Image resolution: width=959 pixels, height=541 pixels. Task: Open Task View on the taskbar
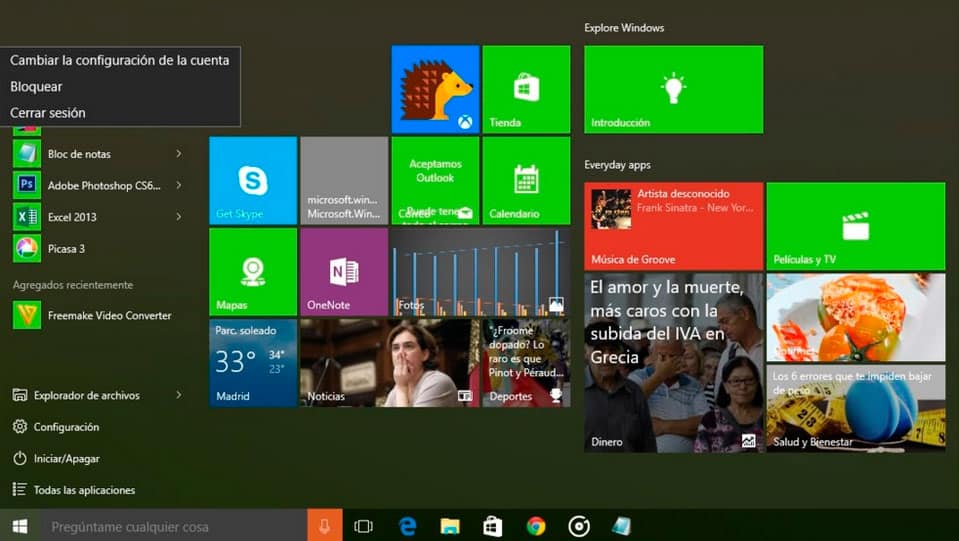coord(363,526)
